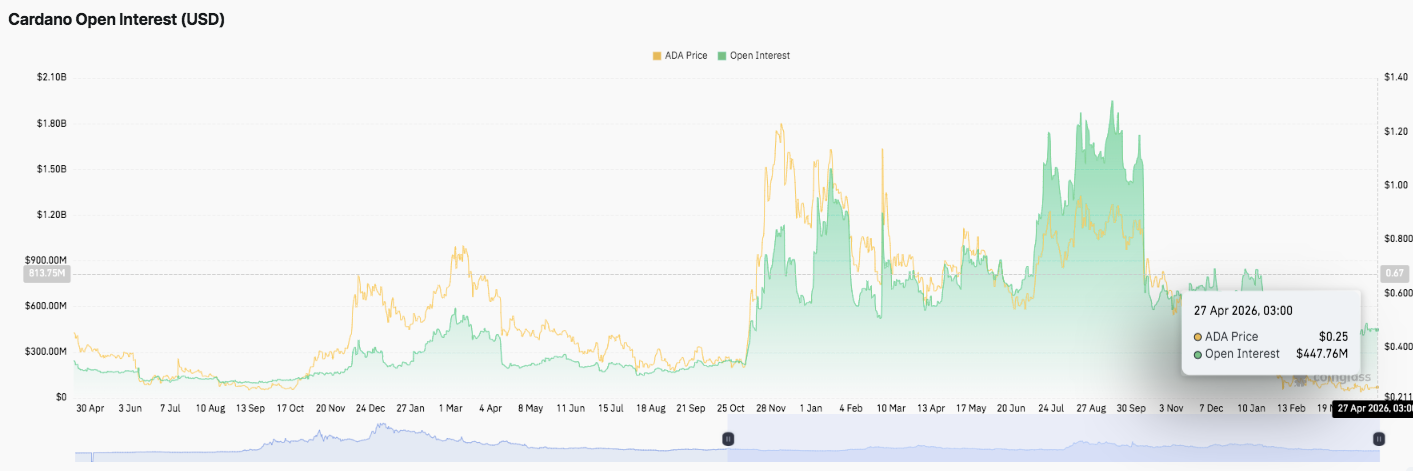Click the yellow ADA Price dot in tooltip
Screen dimensions: 1413x471
pyautogui.click(x=1198, y=337)
